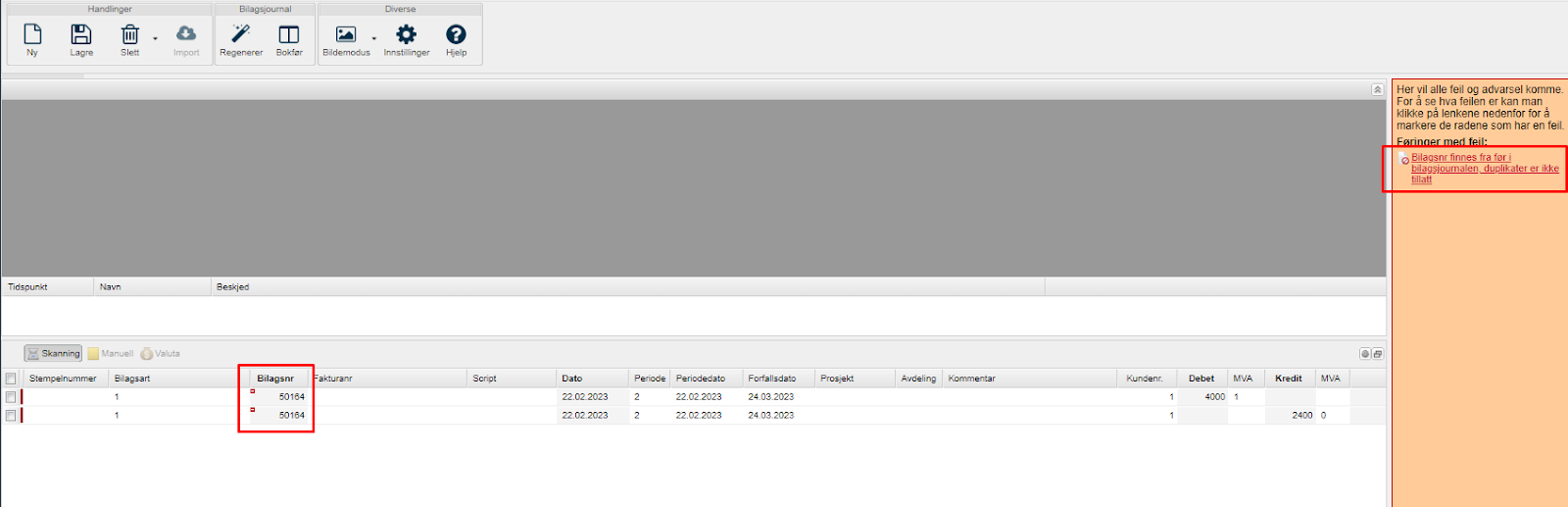Sort by the Bilagsnr column header

click(x=275, y=379)
